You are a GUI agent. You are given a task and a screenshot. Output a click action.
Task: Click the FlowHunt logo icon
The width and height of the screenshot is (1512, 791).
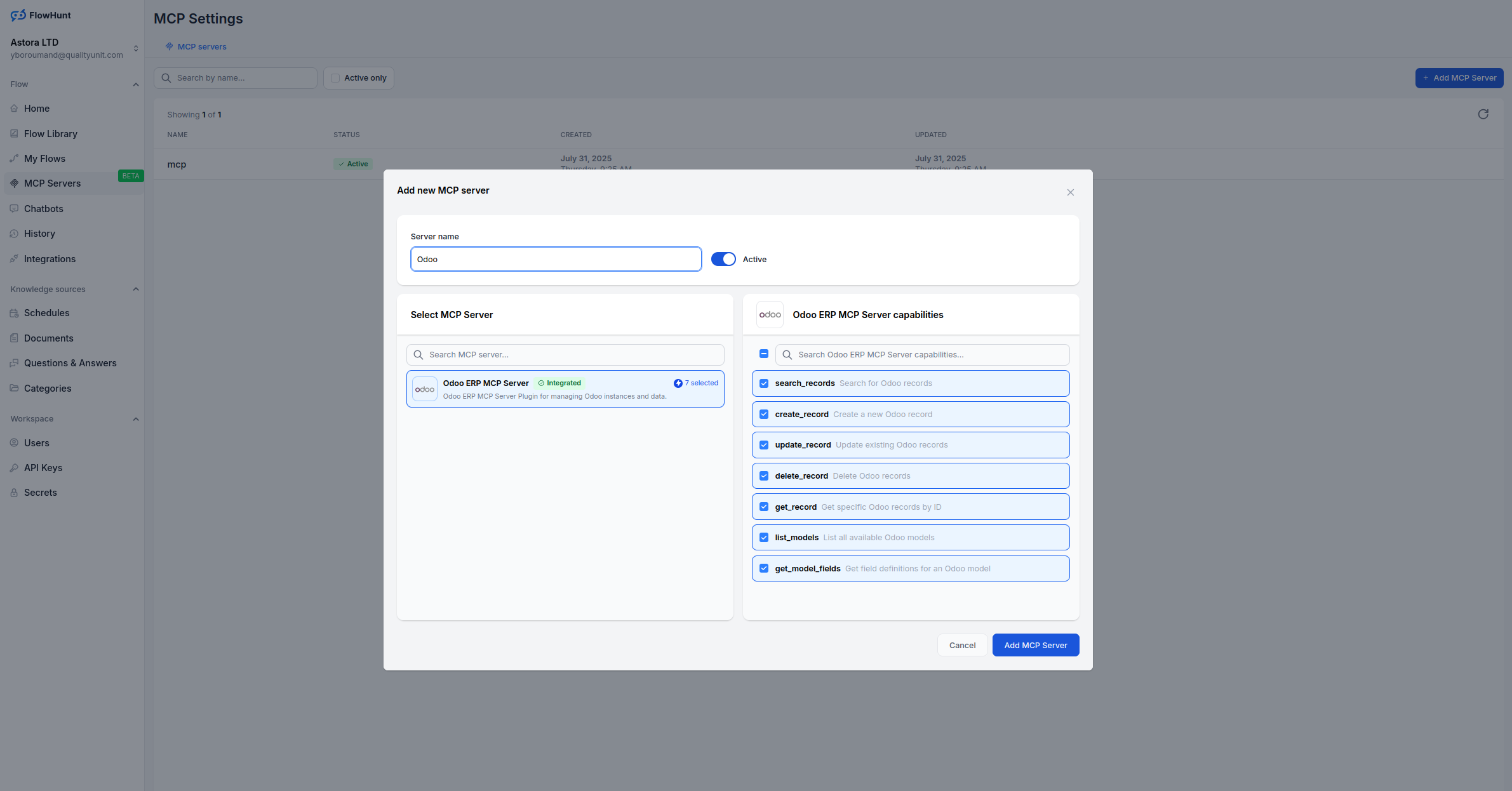[18, 15]
